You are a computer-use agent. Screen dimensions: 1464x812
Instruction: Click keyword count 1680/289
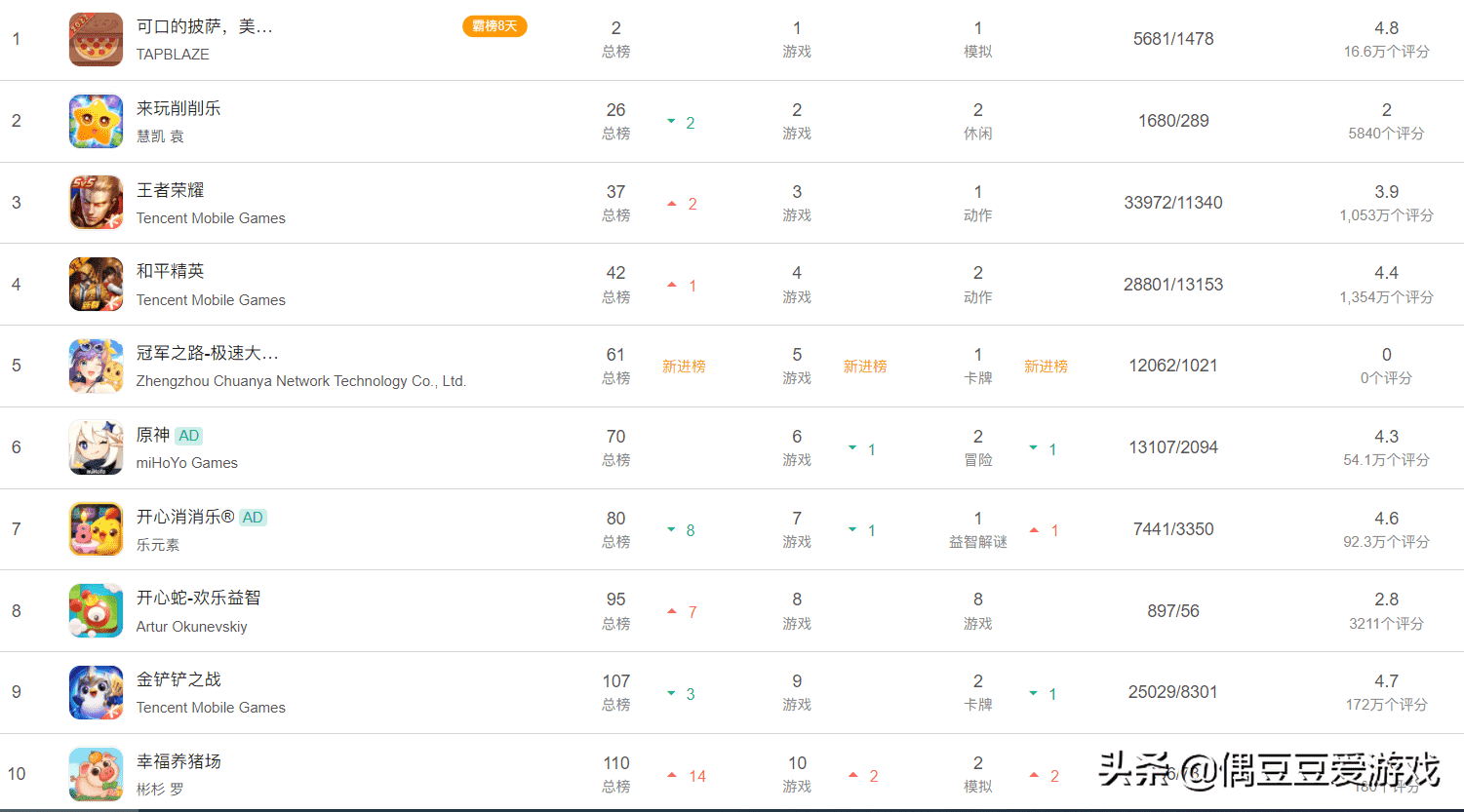(1173, 121)
